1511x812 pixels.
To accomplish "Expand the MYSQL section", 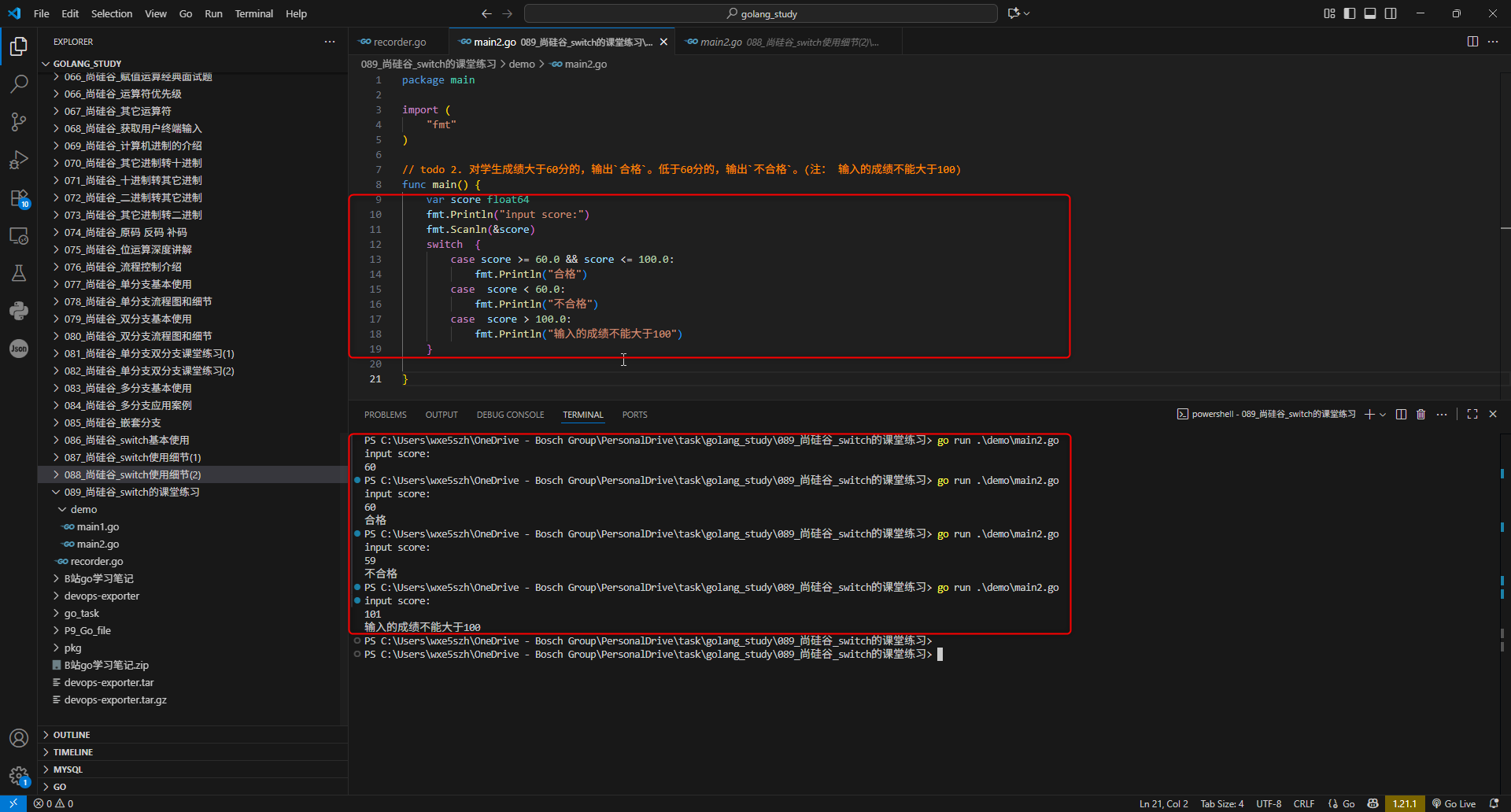I will 193,770.
